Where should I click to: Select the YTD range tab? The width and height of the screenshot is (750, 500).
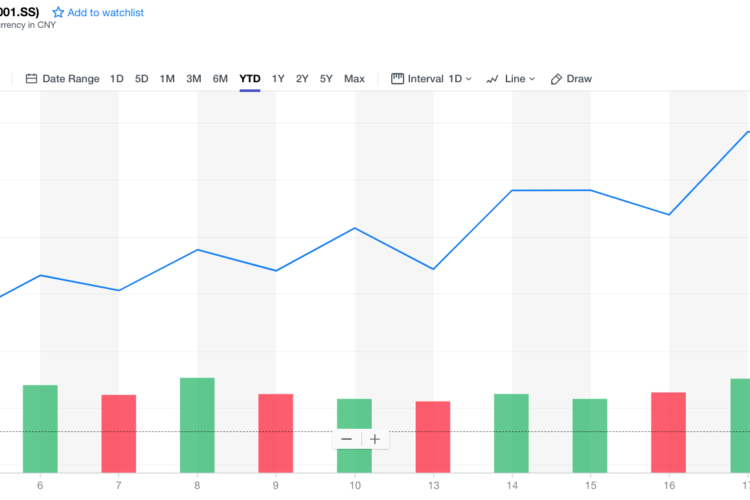(x=250, y=79)
